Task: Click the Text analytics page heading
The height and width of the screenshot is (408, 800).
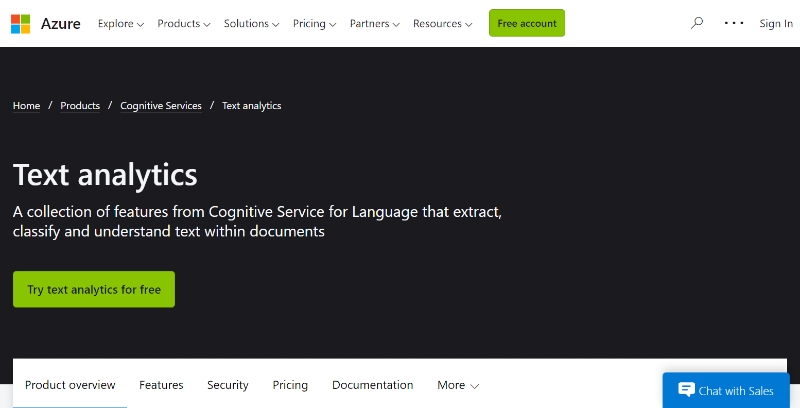Action: [x=105, y=175]
